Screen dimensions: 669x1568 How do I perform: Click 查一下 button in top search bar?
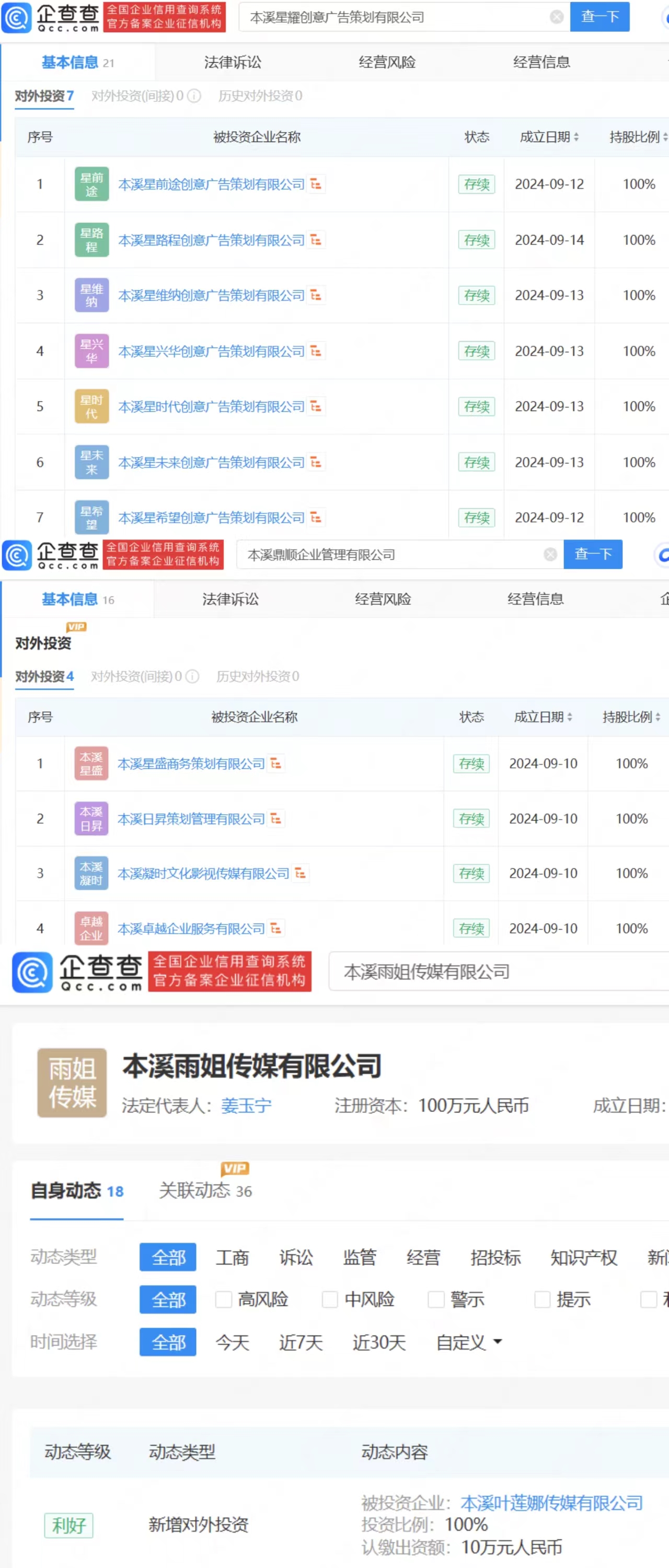click(x=599, y=16)
